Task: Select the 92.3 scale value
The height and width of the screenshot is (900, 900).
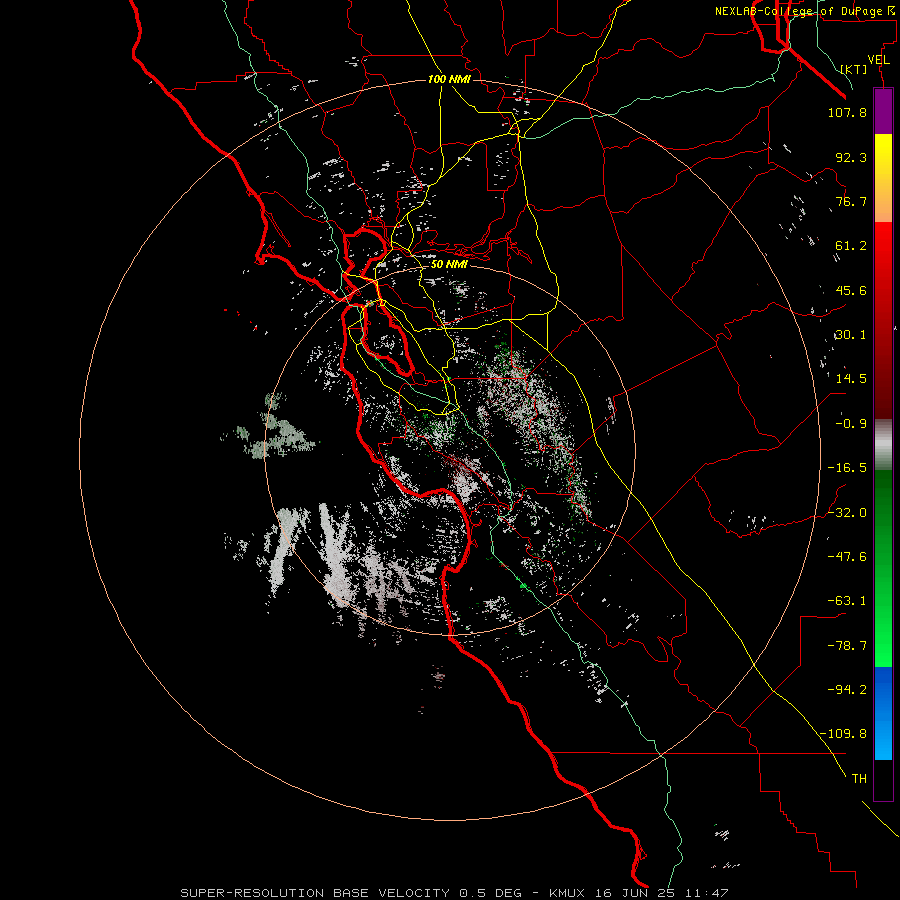Action: click(x=851, y=157)
